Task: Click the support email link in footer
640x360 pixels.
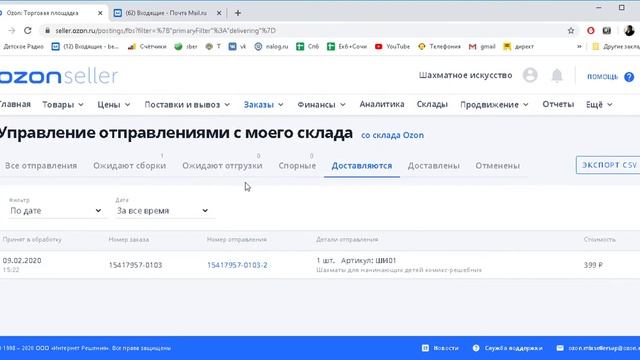Action: pos(598,348)
